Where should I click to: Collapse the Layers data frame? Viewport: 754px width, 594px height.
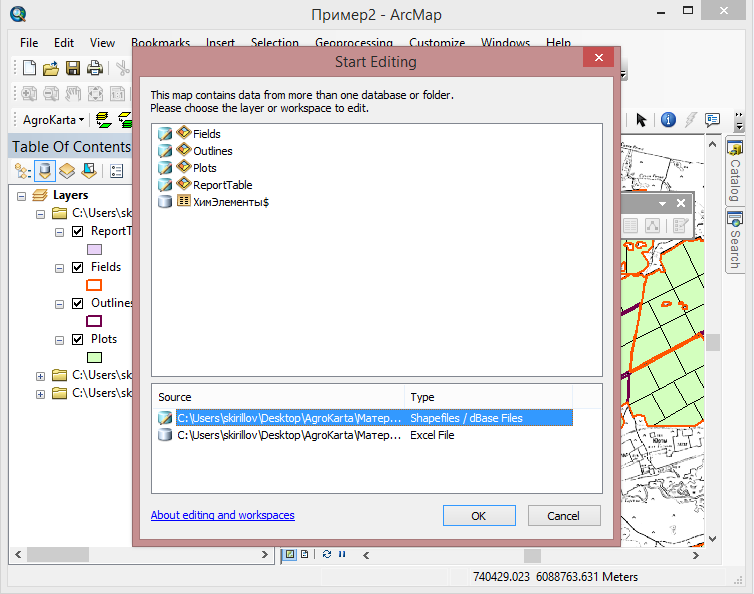pyautogui.click(x=21, y=196)
